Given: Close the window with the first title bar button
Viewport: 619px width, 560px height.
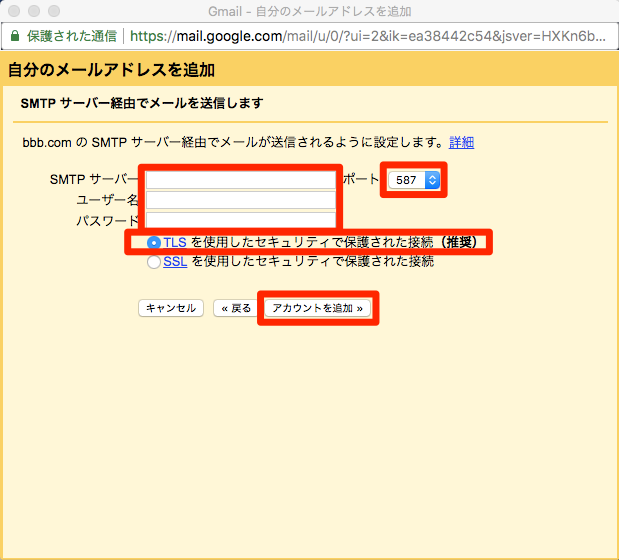Looking at the screenshot, I should coord(14,11).
